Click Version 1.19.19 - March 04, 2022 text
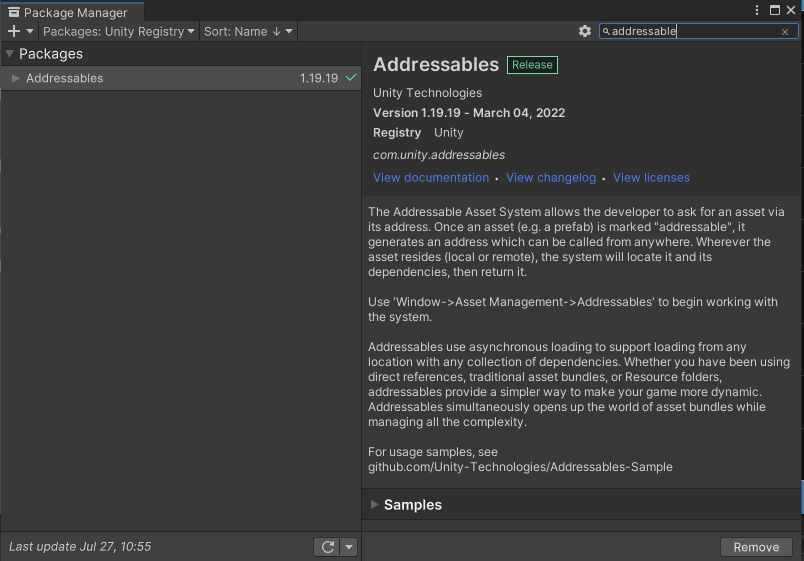The width and height of the screenshot is (804, 561). pyautogui.click(x=469, y=113)
